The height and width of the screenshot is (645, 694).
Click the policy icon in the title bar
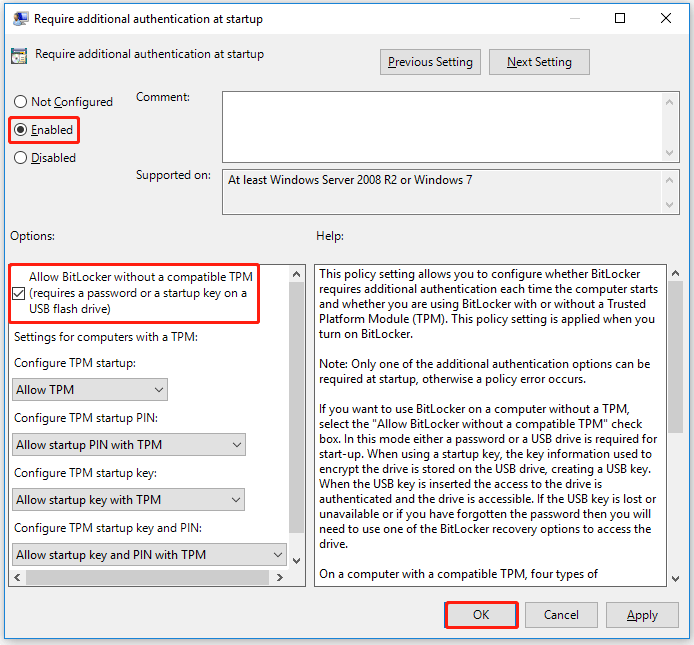(18, 18)
